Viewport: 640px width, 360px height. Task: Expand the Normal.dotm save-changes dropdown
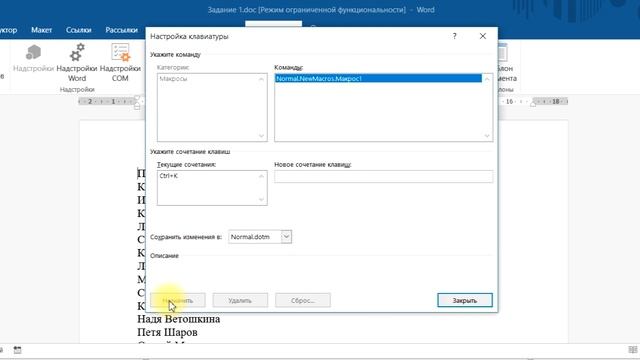coord(286,237)
